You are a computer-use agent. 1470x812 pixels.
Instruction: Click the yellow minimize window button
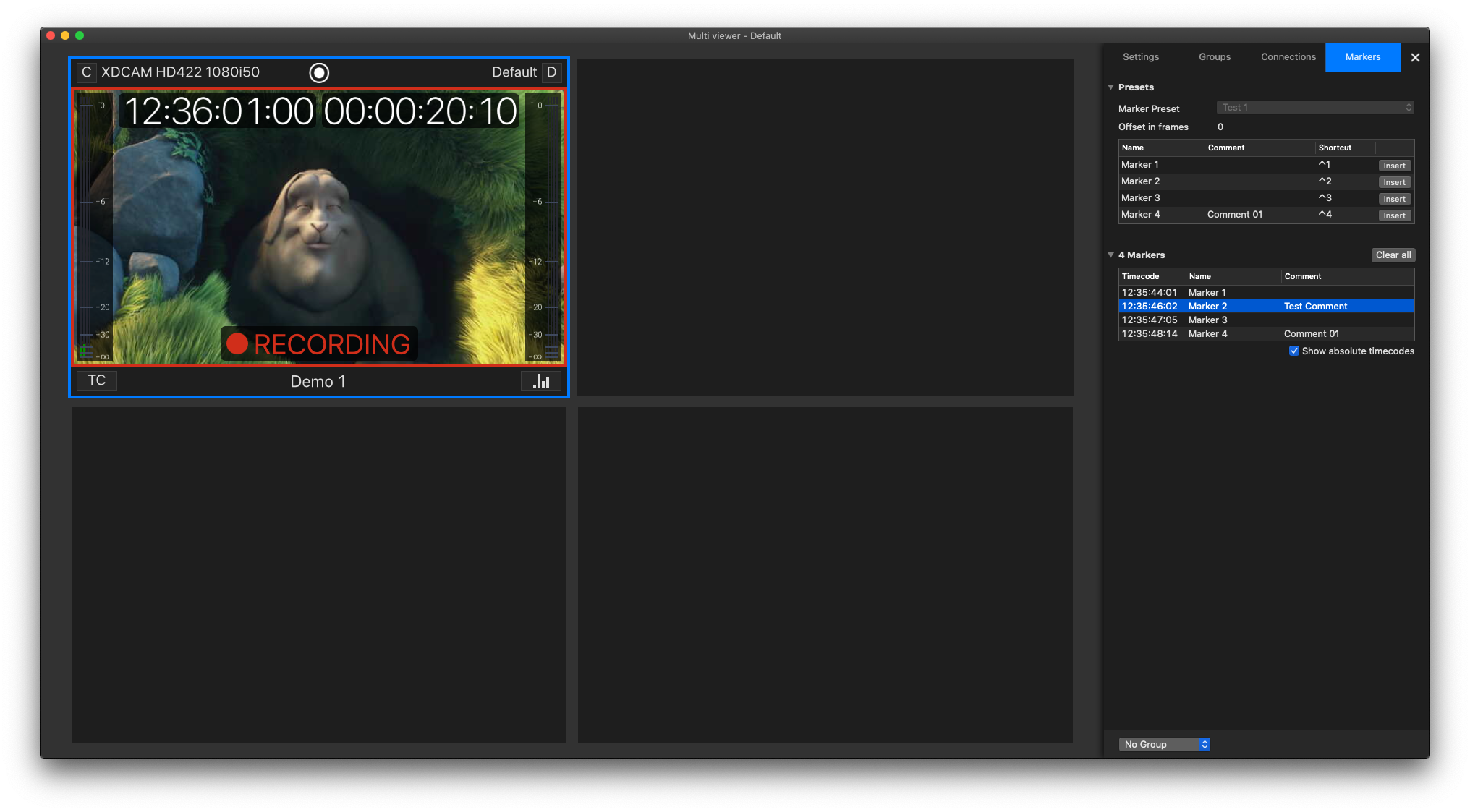[65, 35]
